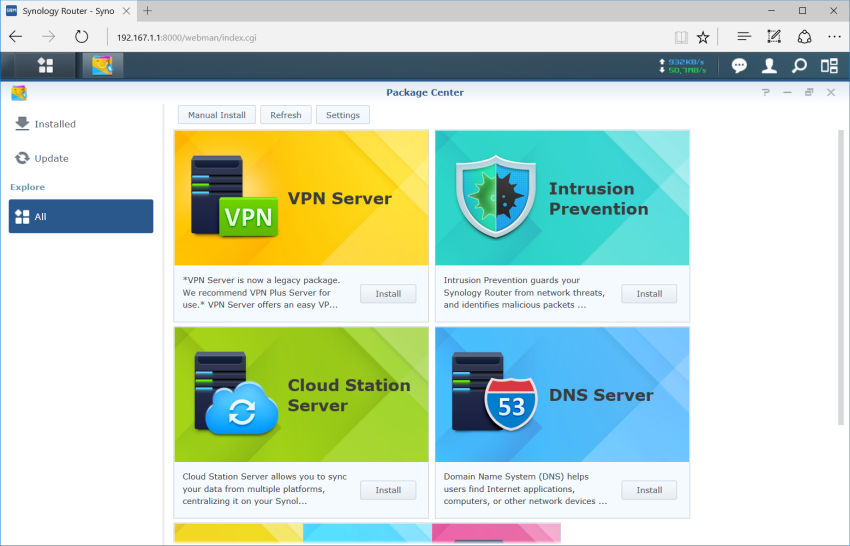
Task: Click the browser back arrow
Action: pos(16,37)
